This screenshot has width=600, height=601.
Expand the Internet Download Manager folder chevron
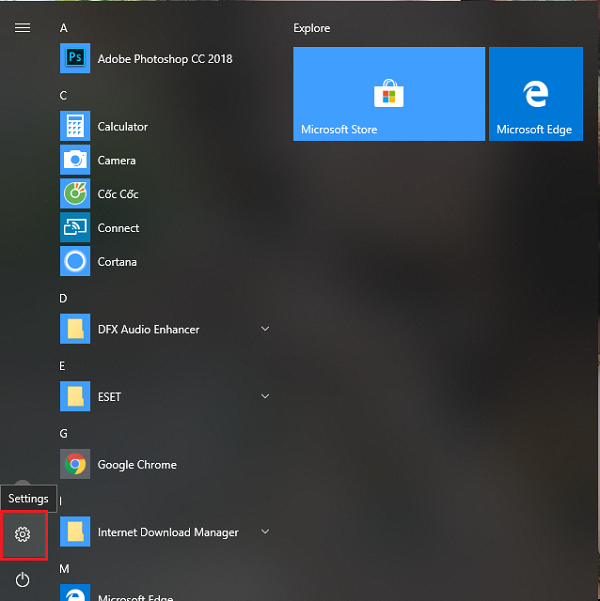[x=265, y=532]
